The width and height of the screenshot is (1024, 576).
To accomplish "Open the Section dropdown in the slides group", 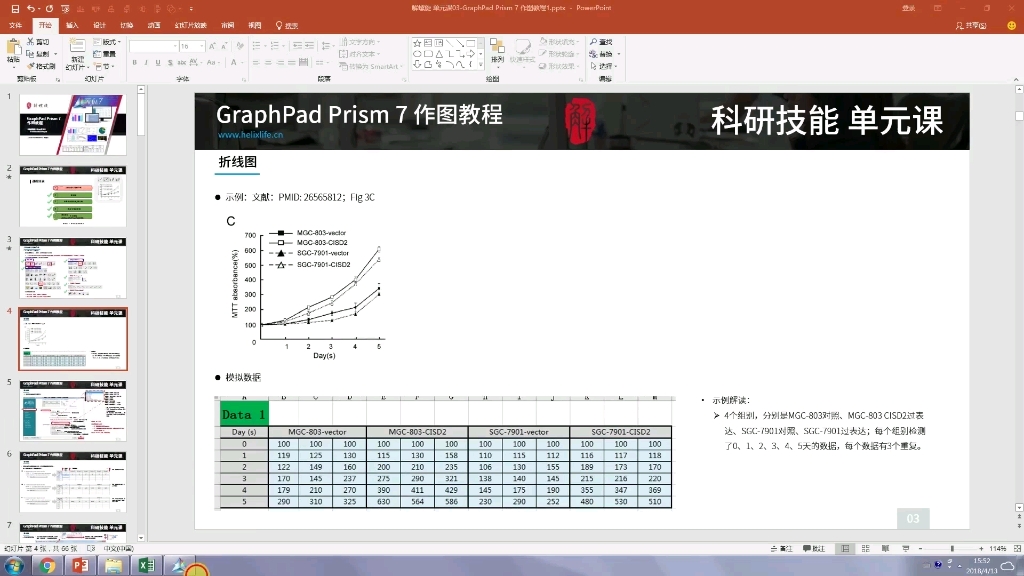I will [x=104, y=66].
